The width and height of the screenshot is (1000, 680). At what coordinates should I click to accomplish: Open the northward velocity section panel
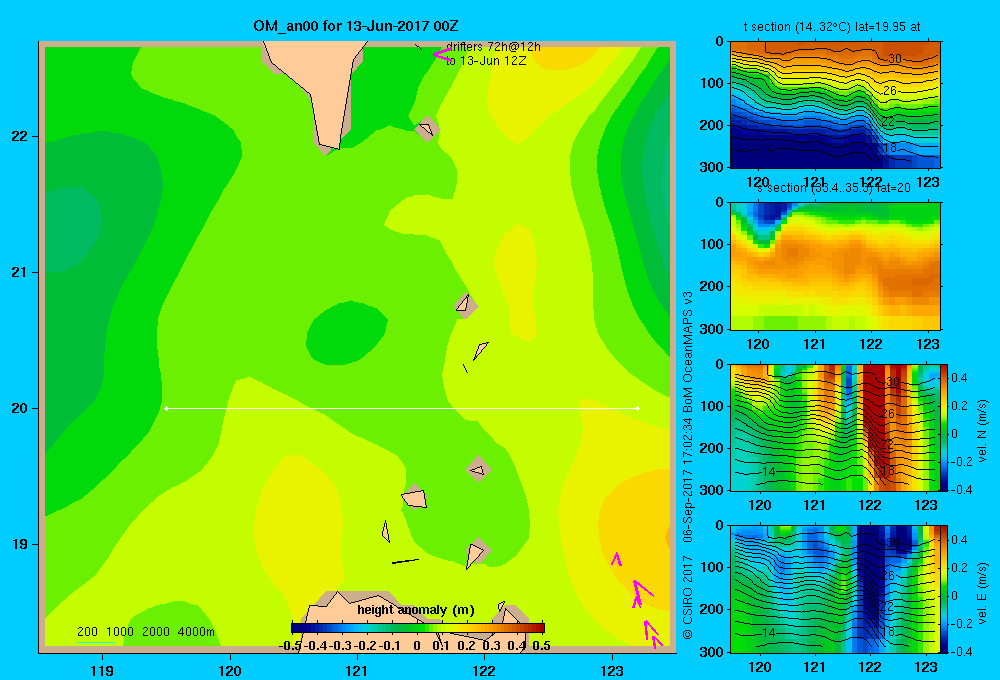pos(835,427)
